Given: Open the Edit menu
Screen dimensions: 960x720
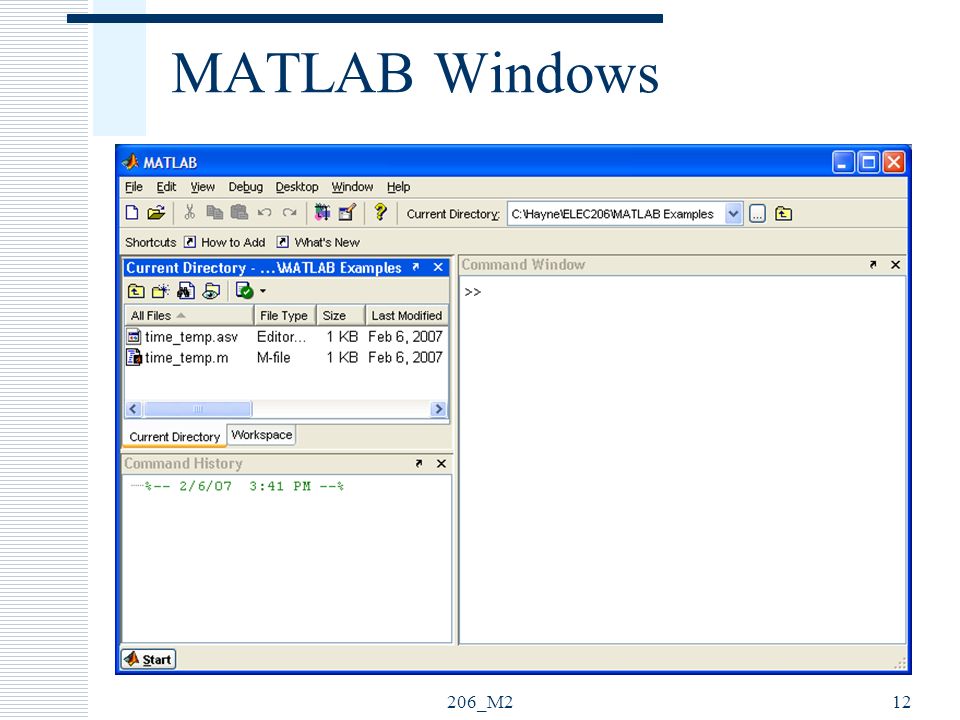Looking at the screenshot, I should 166,187.
